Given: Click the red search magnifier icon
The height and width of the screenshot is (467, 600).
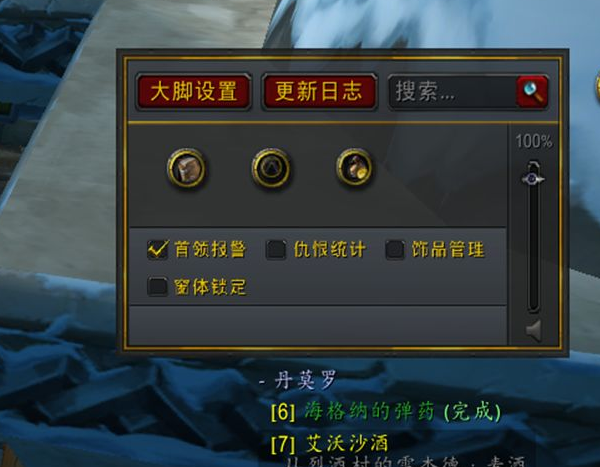Looking at the screenshot, I should click(532, 91).
